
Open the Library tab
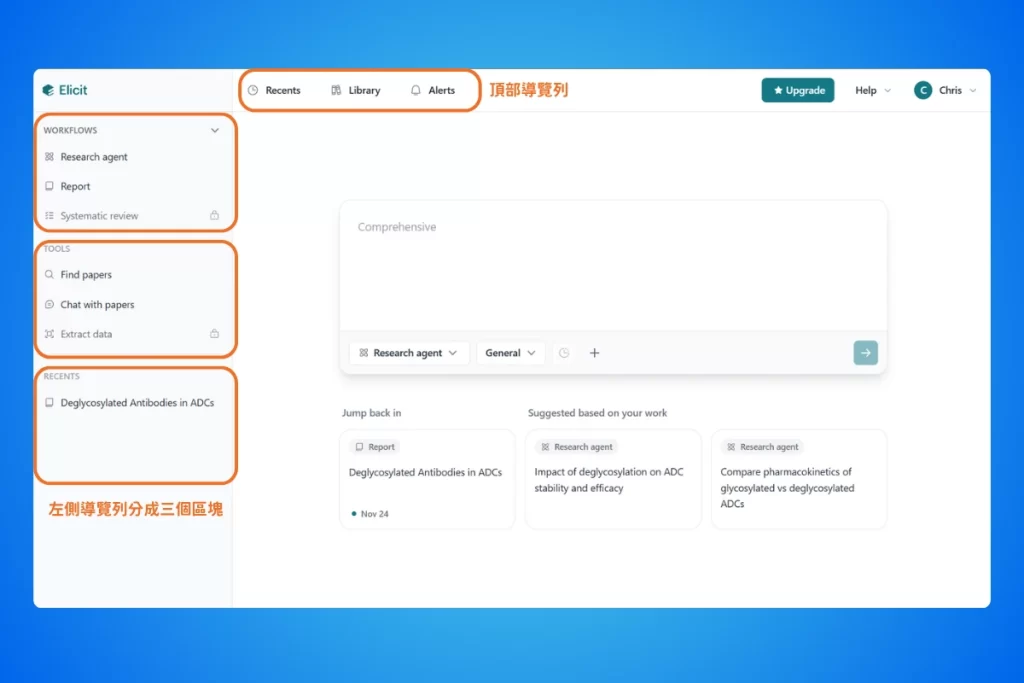pyautogui.click(x=356, y=90)
